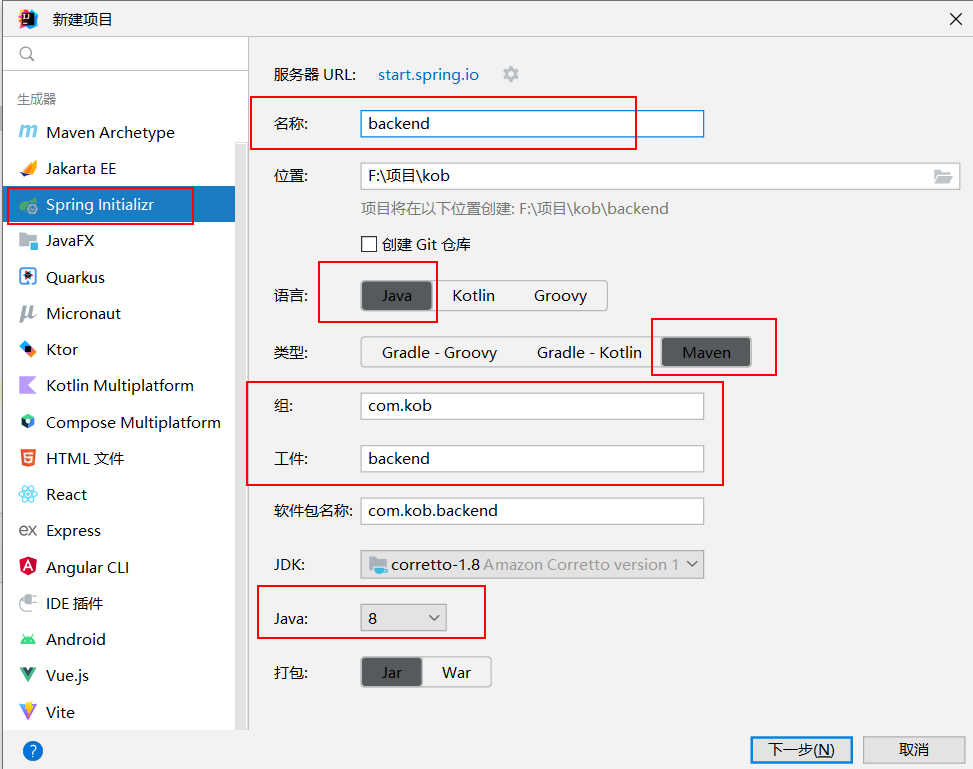Open the JDK dropdown
Viewport: 973px width, 769px height.
click(x=531, y=564)
